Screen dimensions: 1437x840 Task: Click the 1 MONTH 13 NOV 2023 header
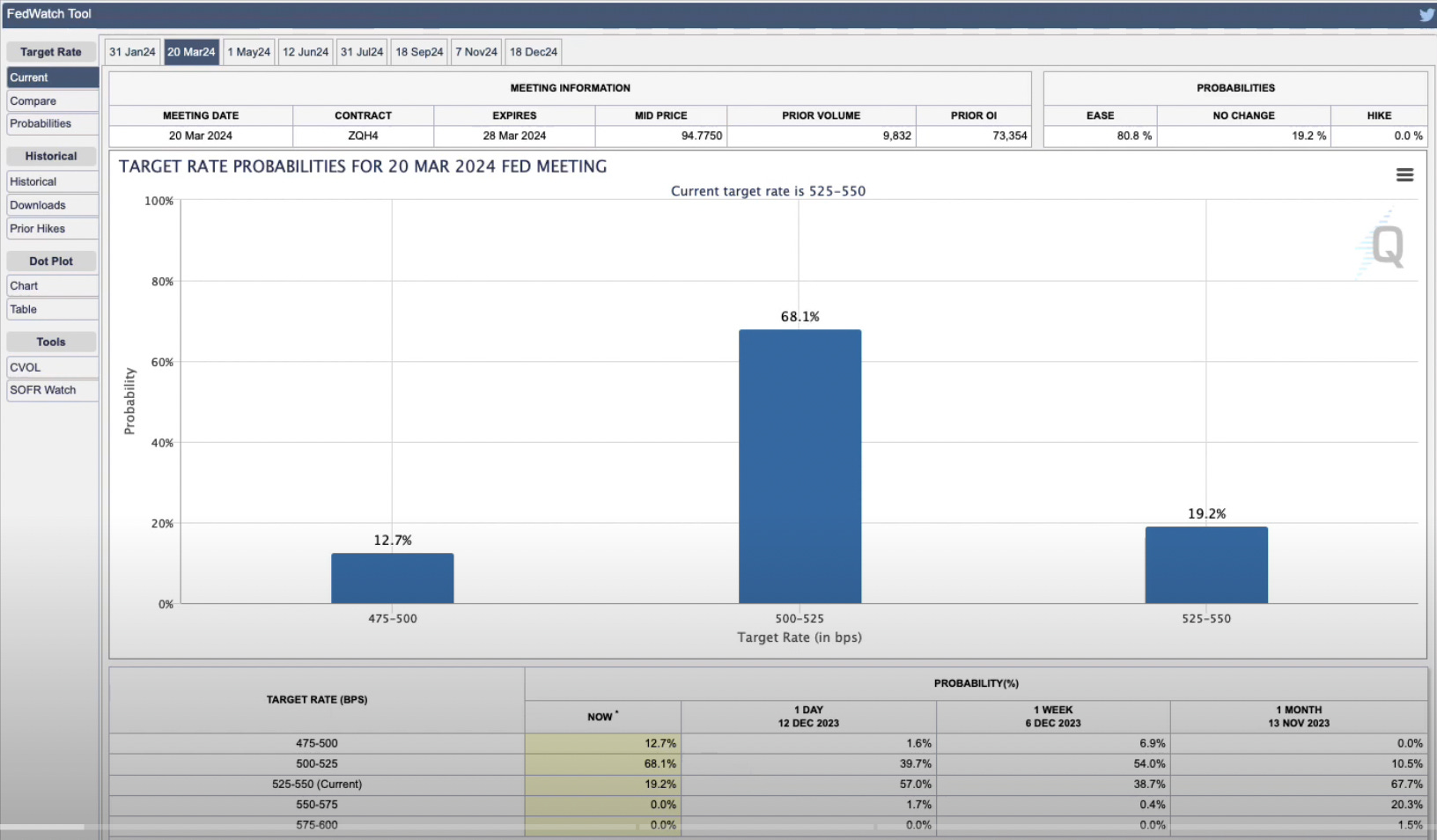pos(1299,717)
